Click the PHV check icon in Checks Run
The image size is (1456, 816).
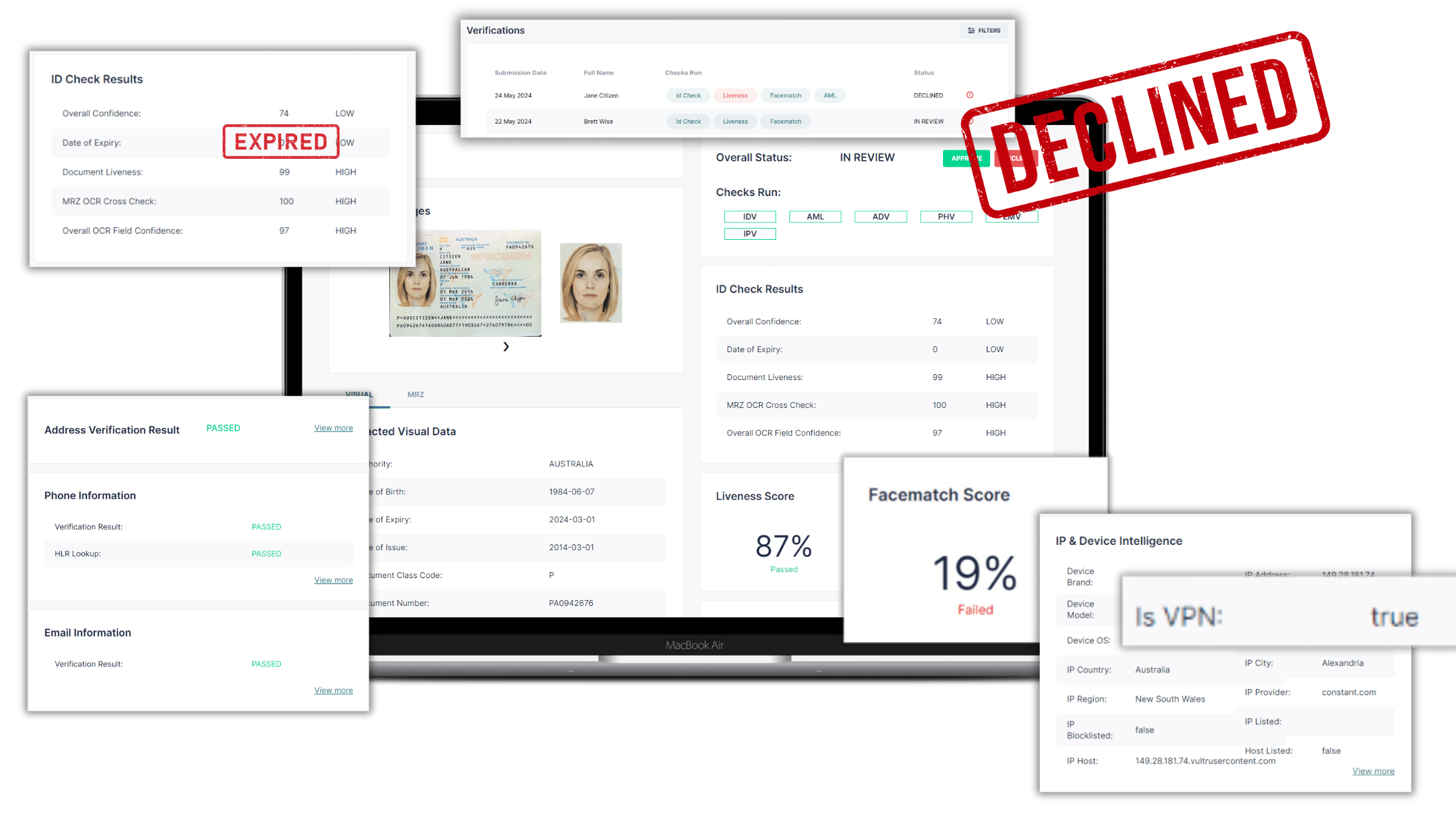click(944, 216)
